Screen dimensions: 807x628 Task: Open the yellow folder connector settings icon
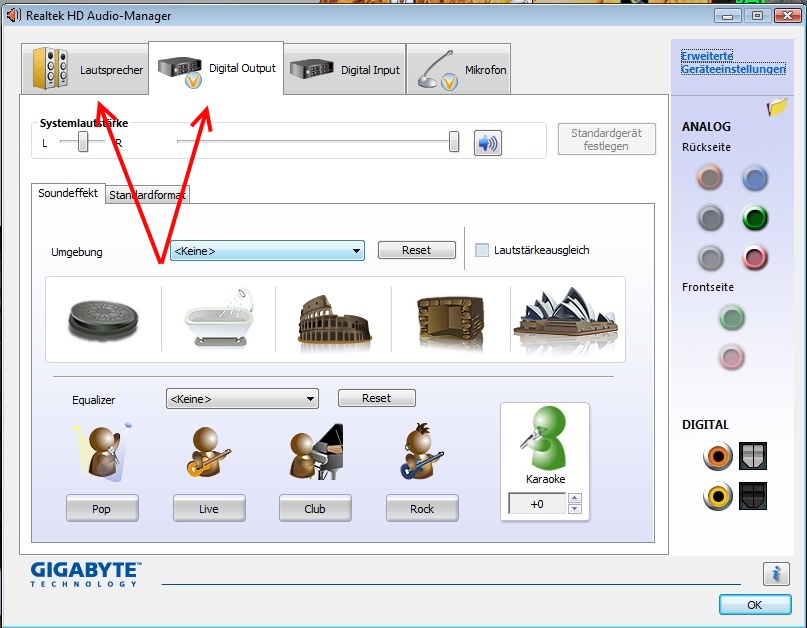click(777, 107)
